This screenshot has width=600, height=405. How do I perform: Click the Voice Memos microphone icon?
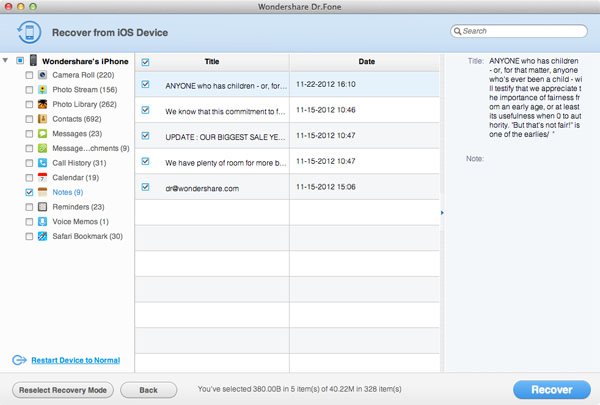pyautogui.click(x=42, y=222)
